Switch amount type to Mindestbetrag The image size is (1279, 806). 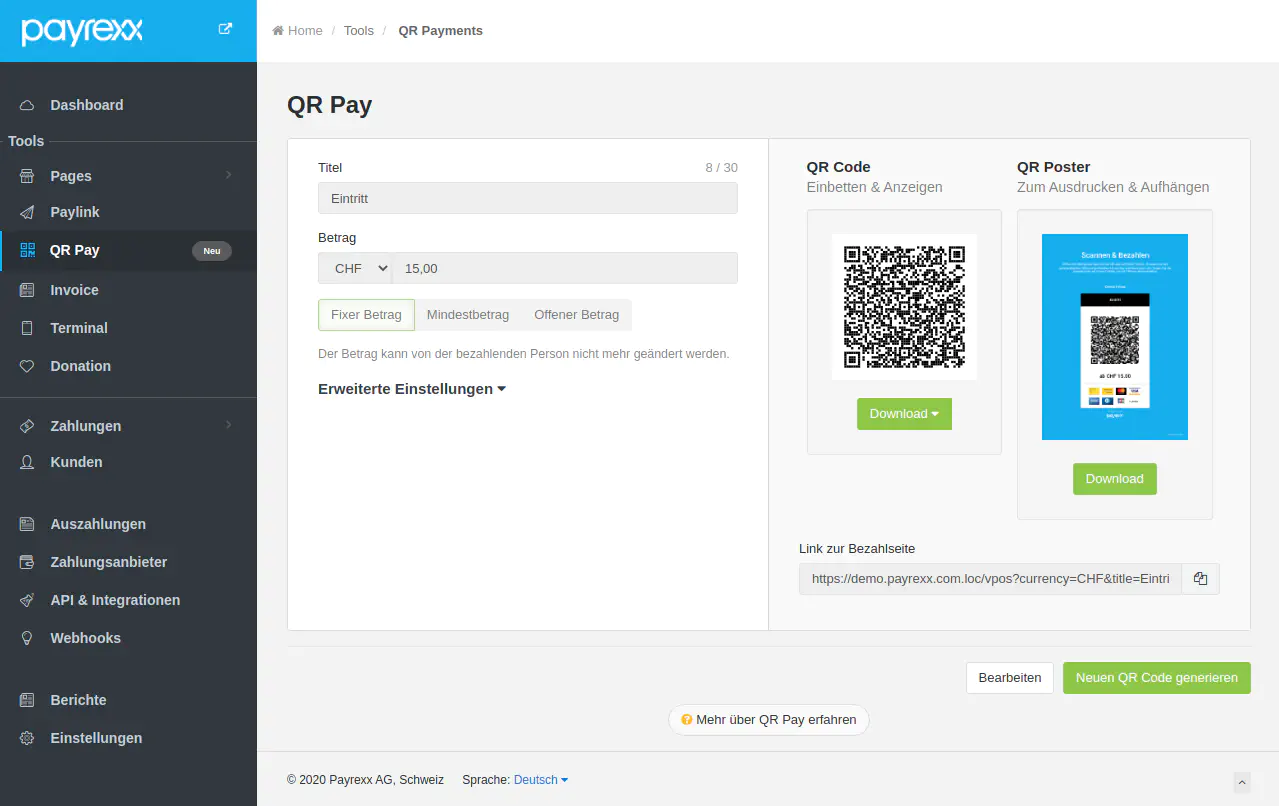(467, 315)
